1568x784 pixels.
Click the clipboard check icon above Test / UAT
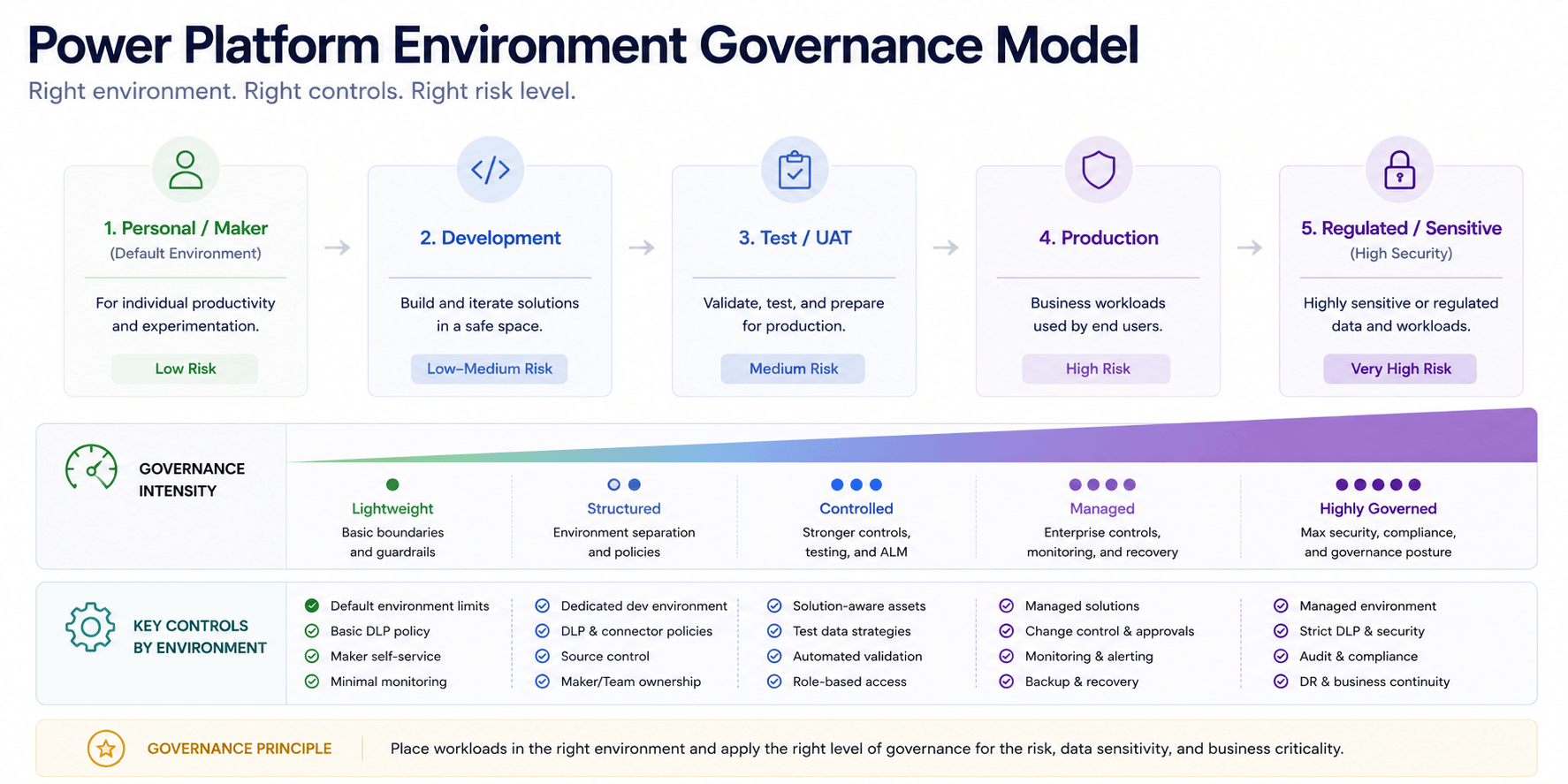pyautogui.click(x=795, y=170)
